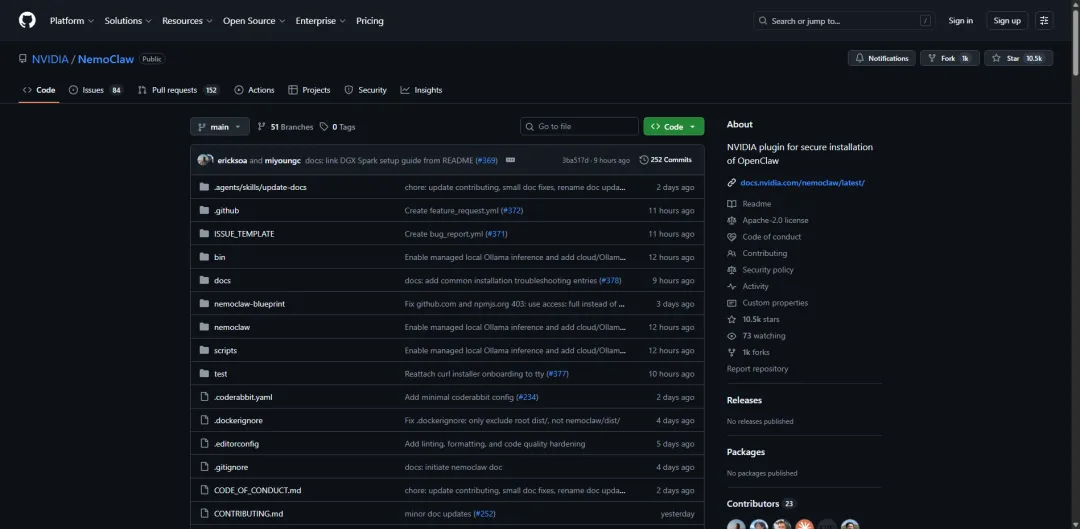The height and width of the screenshot is (529, 1080).
Task: Switch to the Insights tab
Action: [x=422, y=90]
